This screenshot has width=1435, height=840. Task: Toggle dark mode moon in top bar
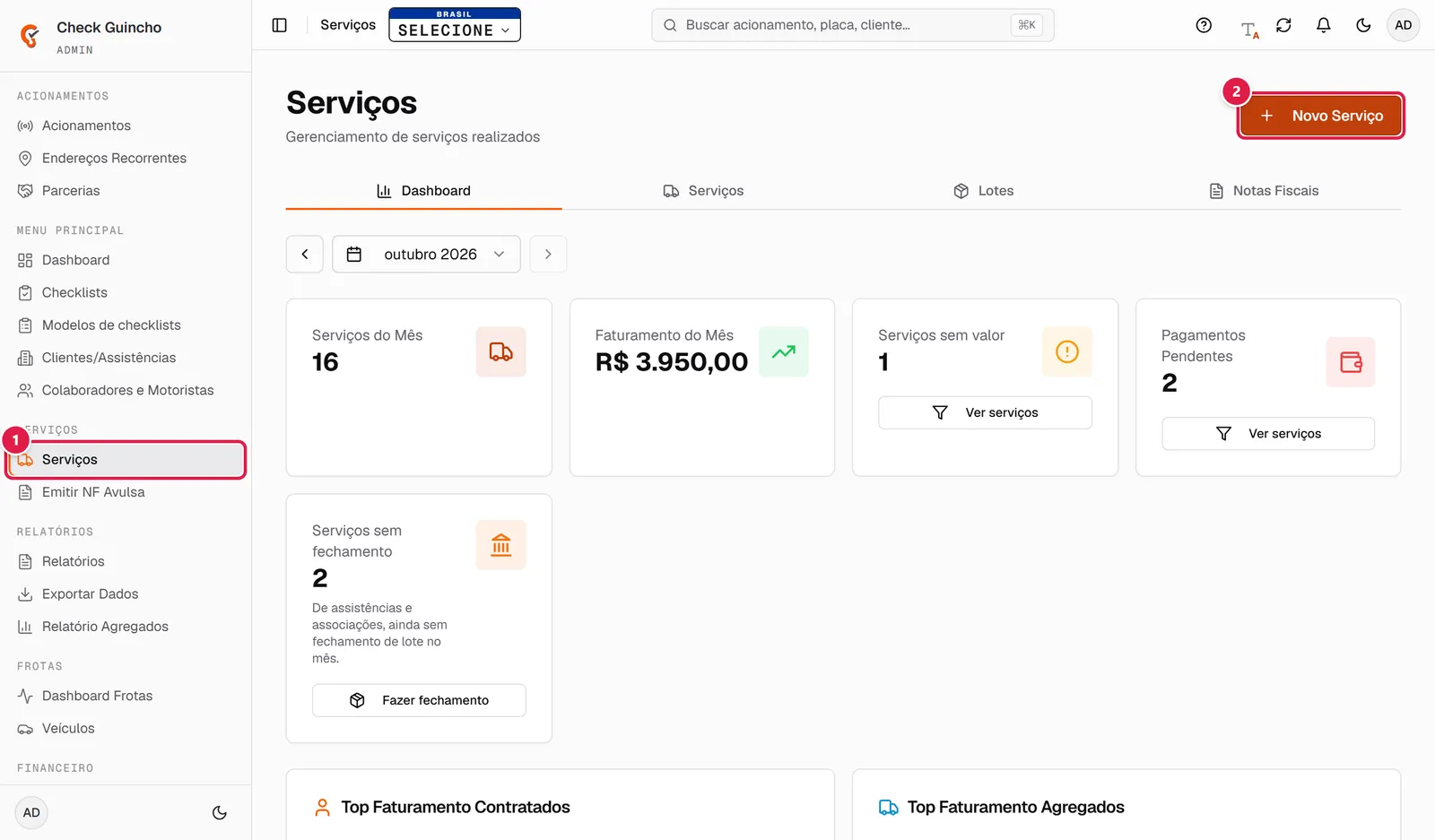pyautogui.click(x=1363, y=25)
